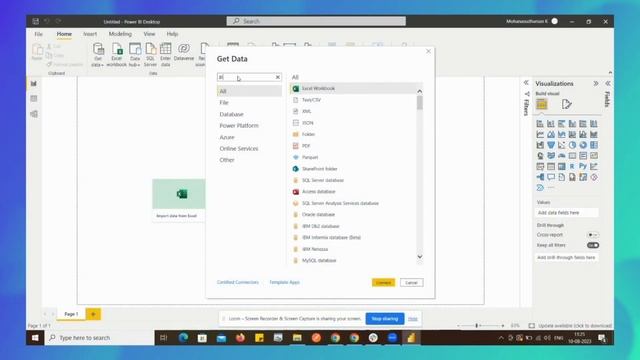640x360 pixels.
Task: Click the Stop sharing button
Action: [384, 319]
